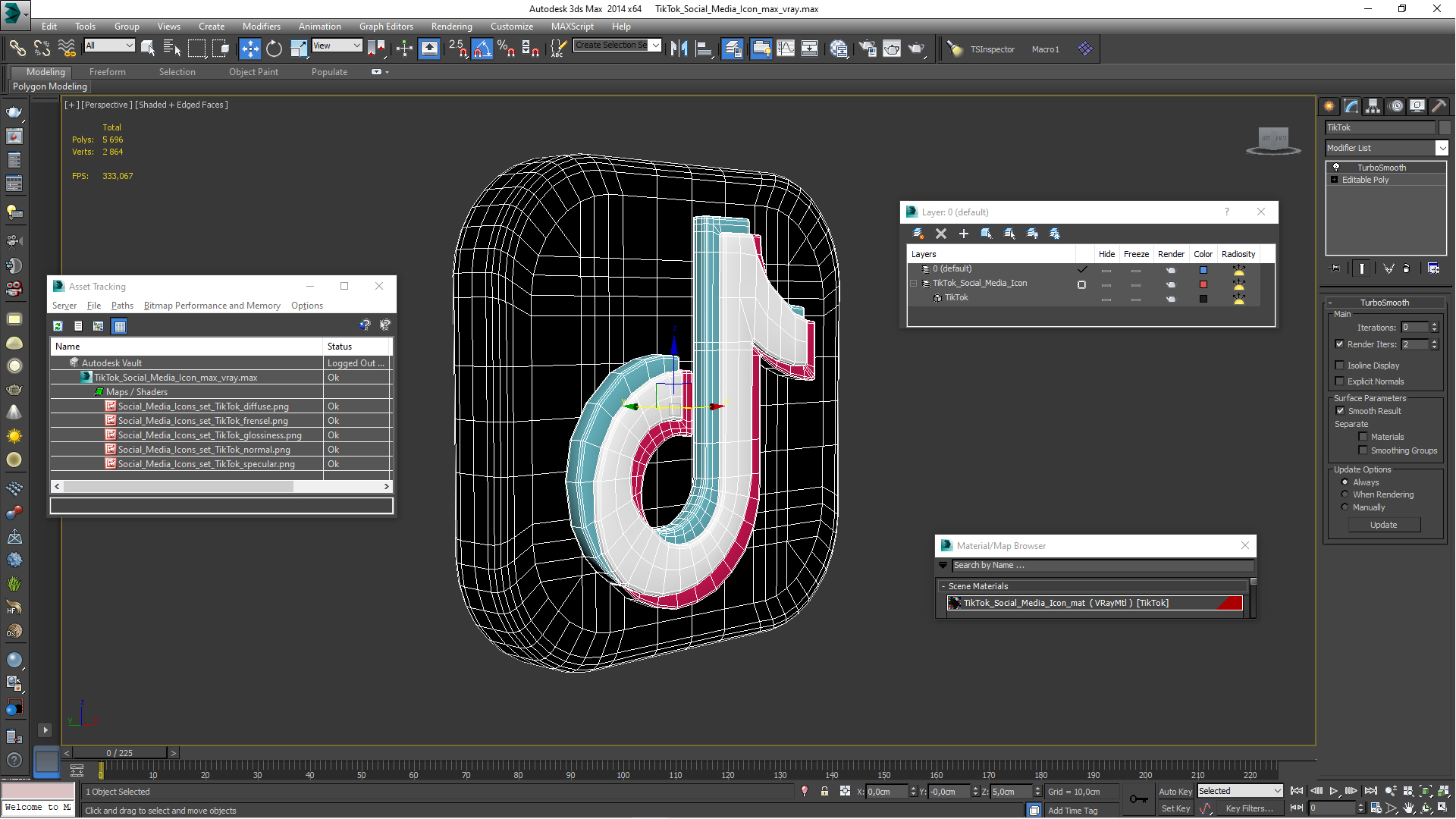Open the Rendered Frame Window icon
The height and width of the screenshot is (819, 1456).
[x=892, y=49]
